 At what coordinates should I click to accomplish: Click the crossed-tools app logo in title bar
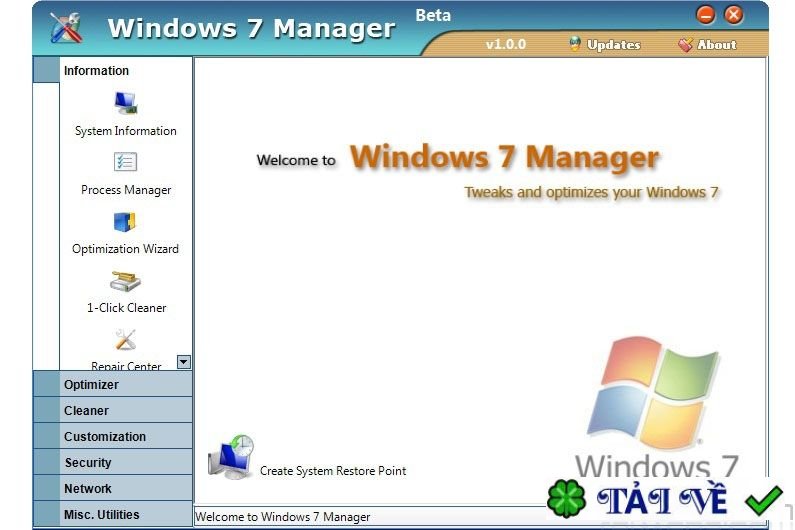(x=66, y=27)
